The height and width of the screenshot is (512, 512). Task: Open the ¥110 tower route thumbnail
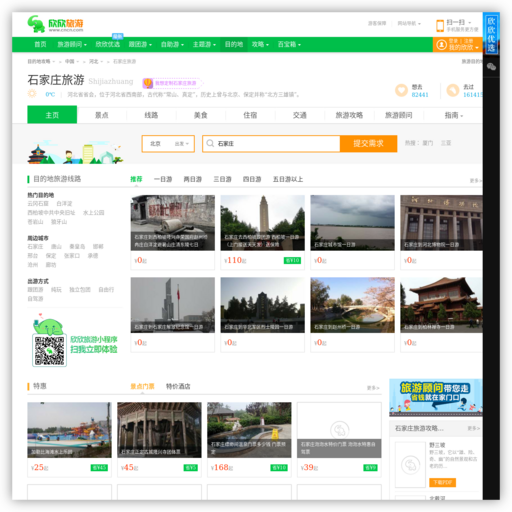tap(262, 223)
